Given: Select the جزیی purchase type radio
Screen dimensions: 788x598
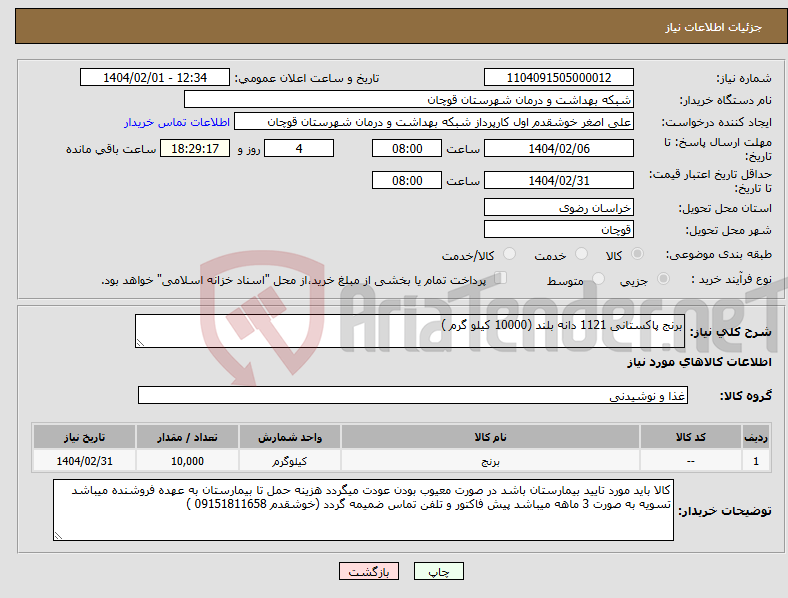Looking at the screenshot, I should (x=663, y=278).
